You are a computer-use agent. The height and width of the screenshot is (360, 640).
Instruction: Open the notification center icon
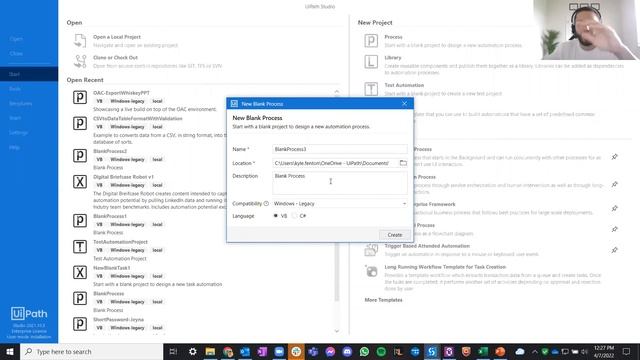click(627, 351)
